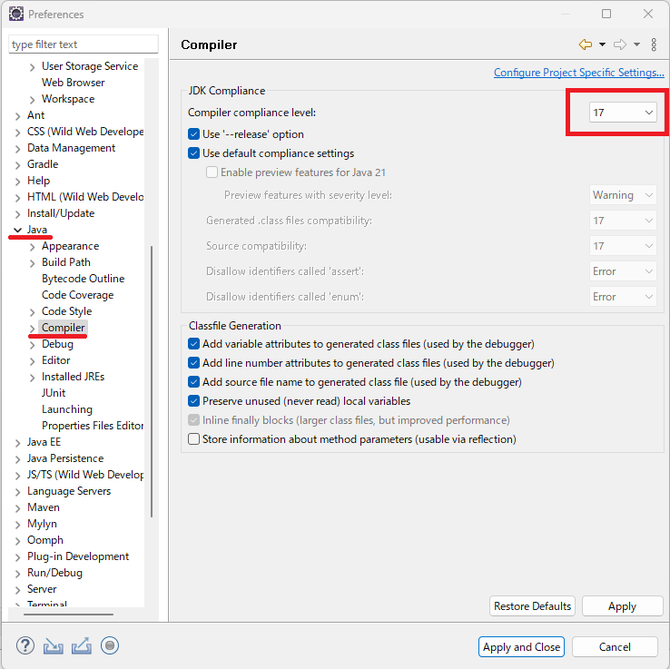
Task: Select Appearance under Java
Action: pyautogui.click(x=71, y=246)
